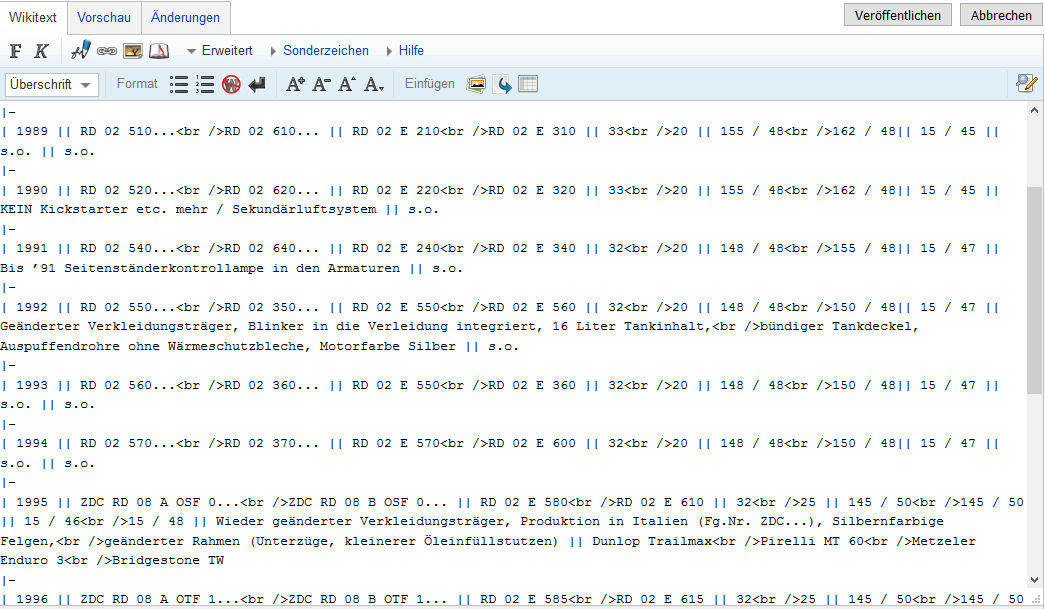This screenshot has width=1045, height=609.
Task: Click the year '1994' in the table code
Action: pos(32,443)
